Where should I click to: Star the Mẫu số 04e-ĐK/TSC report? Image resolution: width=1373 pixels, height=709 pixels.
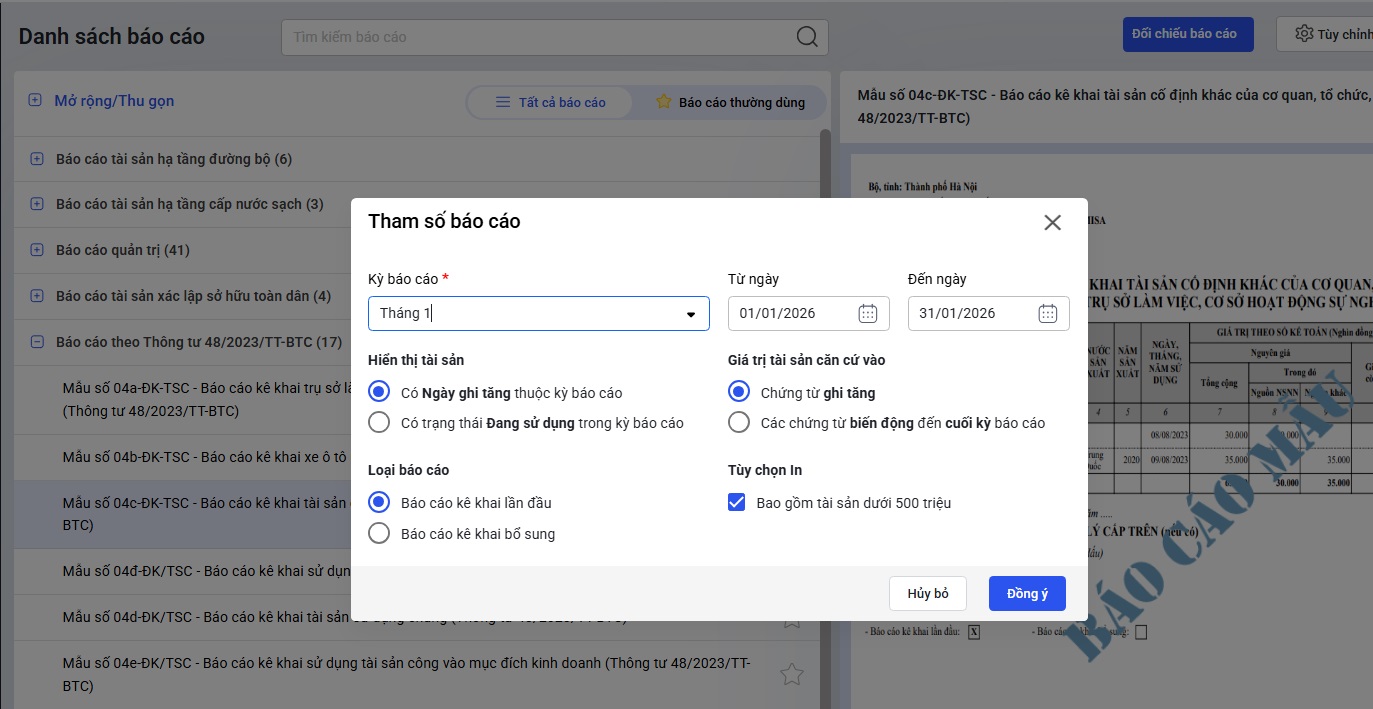791,675
